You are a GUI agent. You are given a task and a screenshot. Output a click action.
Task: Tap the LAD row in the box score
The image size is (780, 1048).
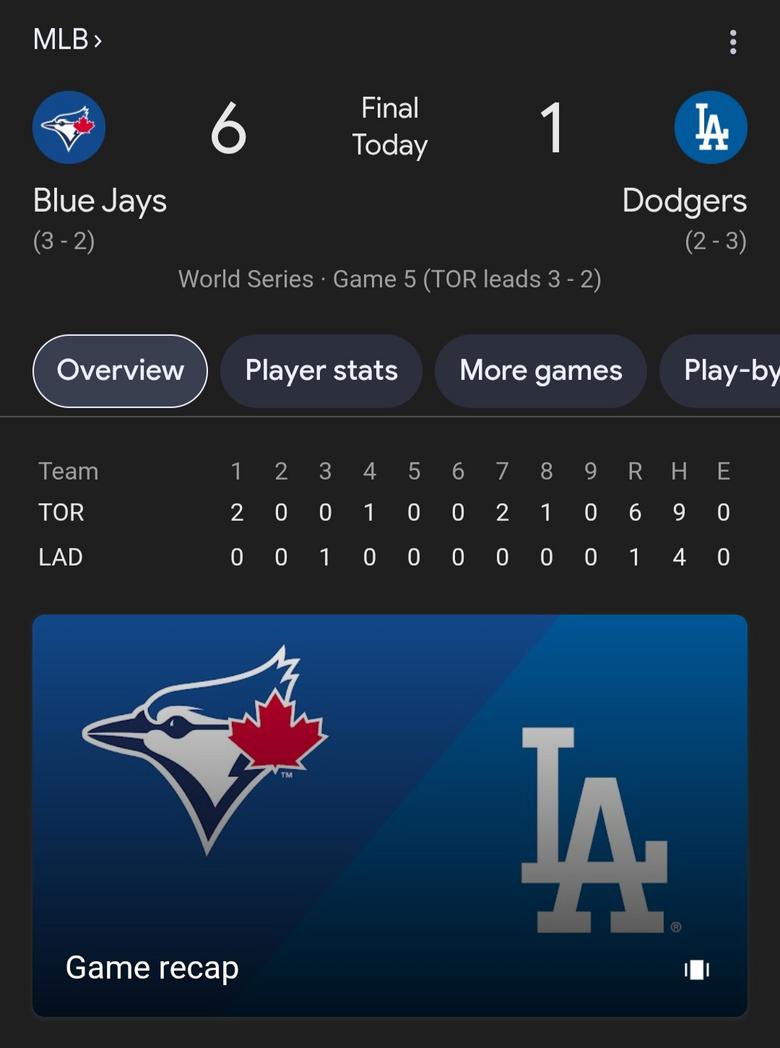click(x=61, y=557)
